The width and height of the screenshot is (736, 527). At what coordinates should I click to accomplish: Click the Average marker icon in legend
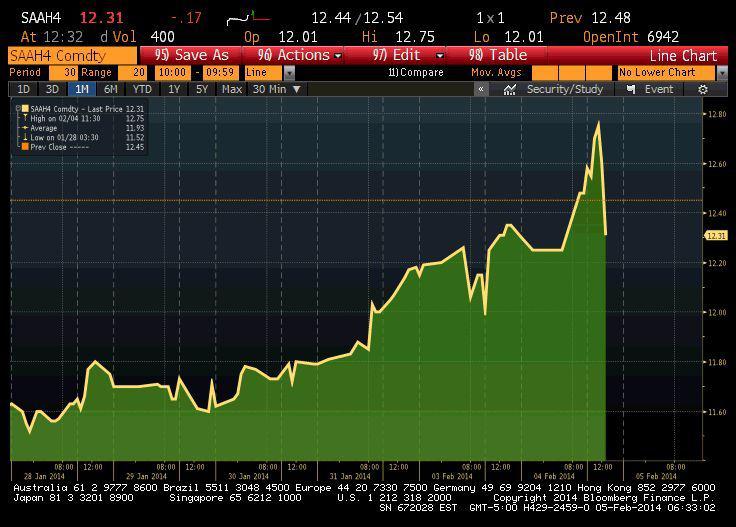point(25,128)
